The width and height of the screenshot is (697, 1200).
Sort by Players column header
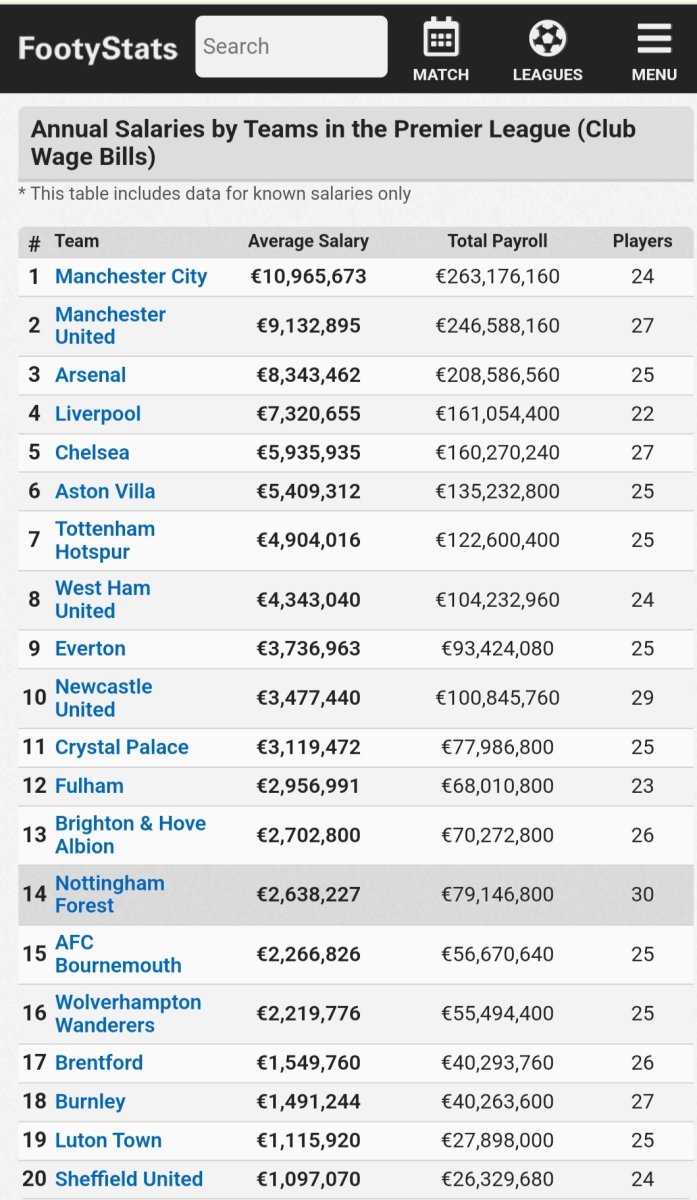(x=642, y=241)
